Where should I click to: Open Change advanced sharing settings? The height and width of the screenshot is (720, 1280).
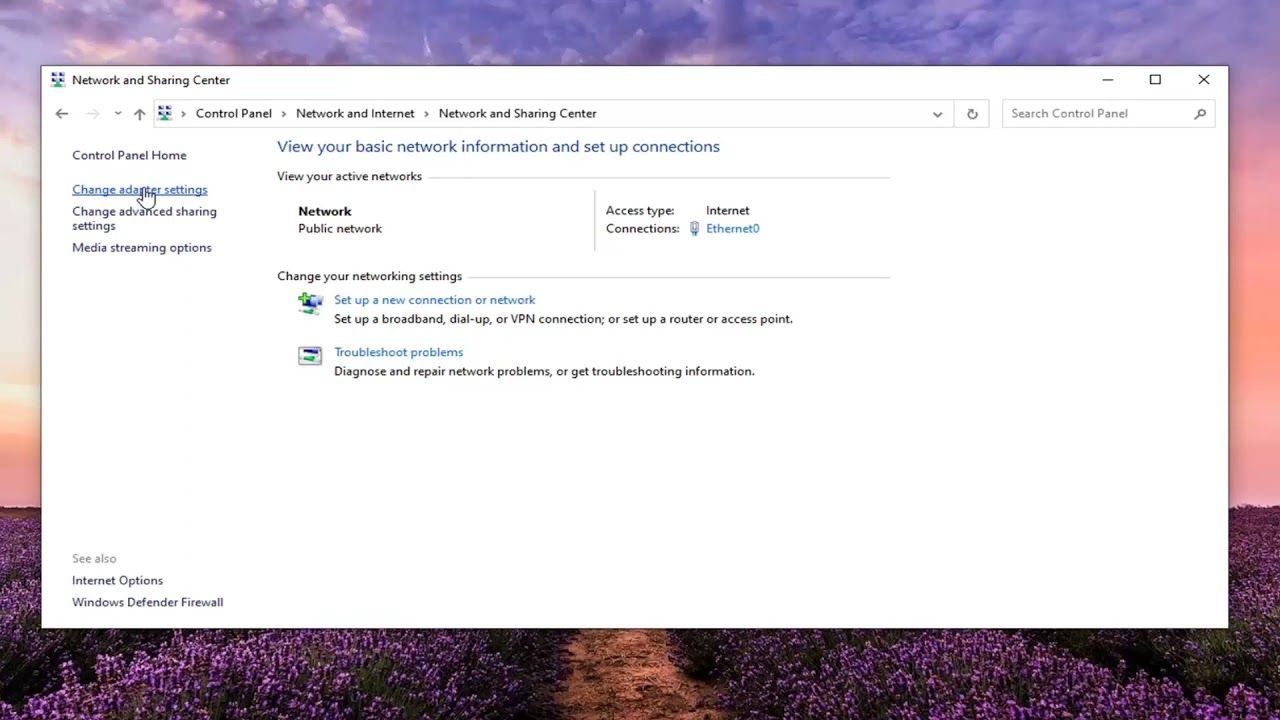[x=144, y=218]
